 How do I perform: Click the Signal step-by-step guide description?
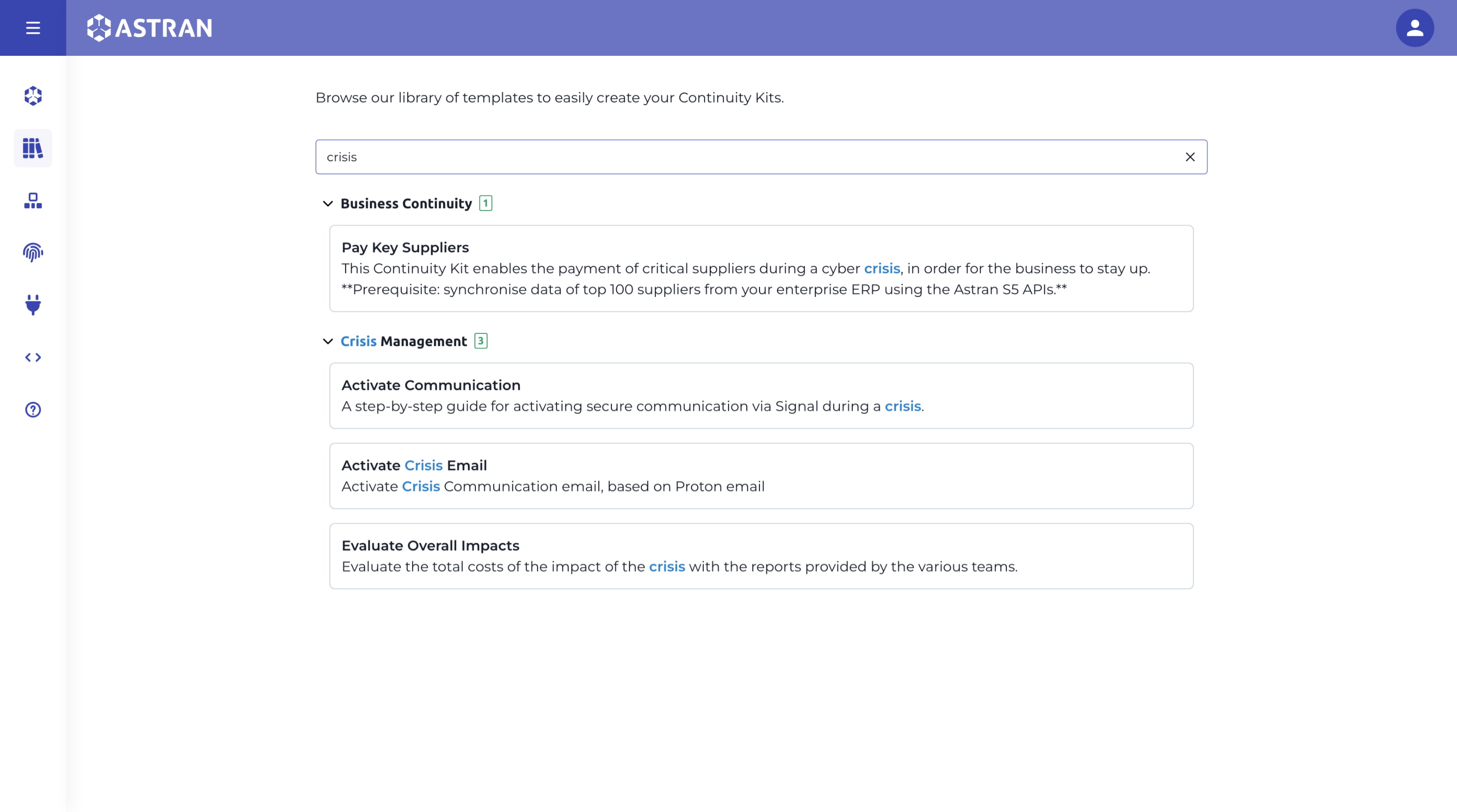coord(633,406)
